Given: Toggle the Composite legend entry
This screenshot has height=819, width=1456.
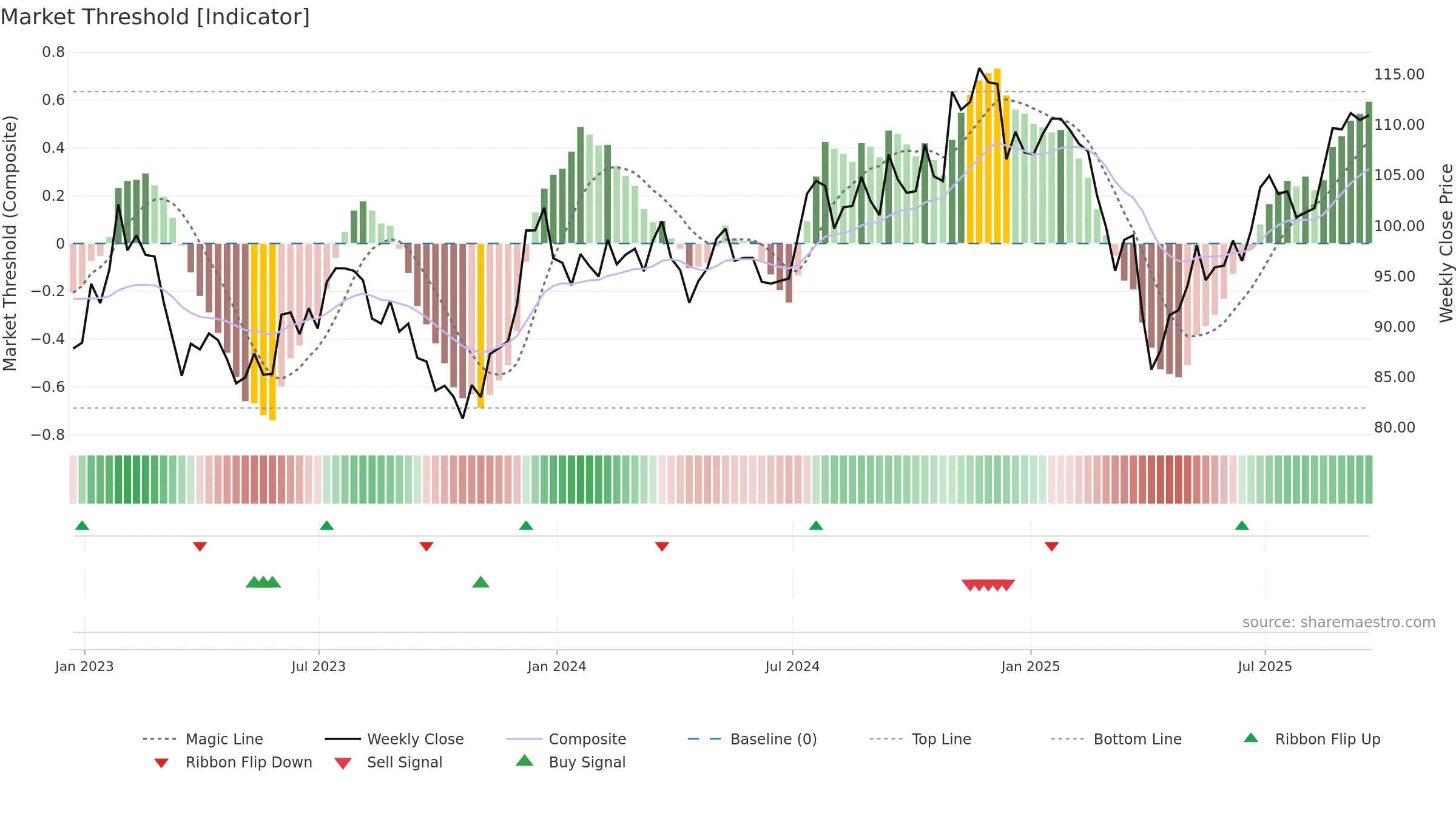Looking at the screenshot, I should coord(566,739).
